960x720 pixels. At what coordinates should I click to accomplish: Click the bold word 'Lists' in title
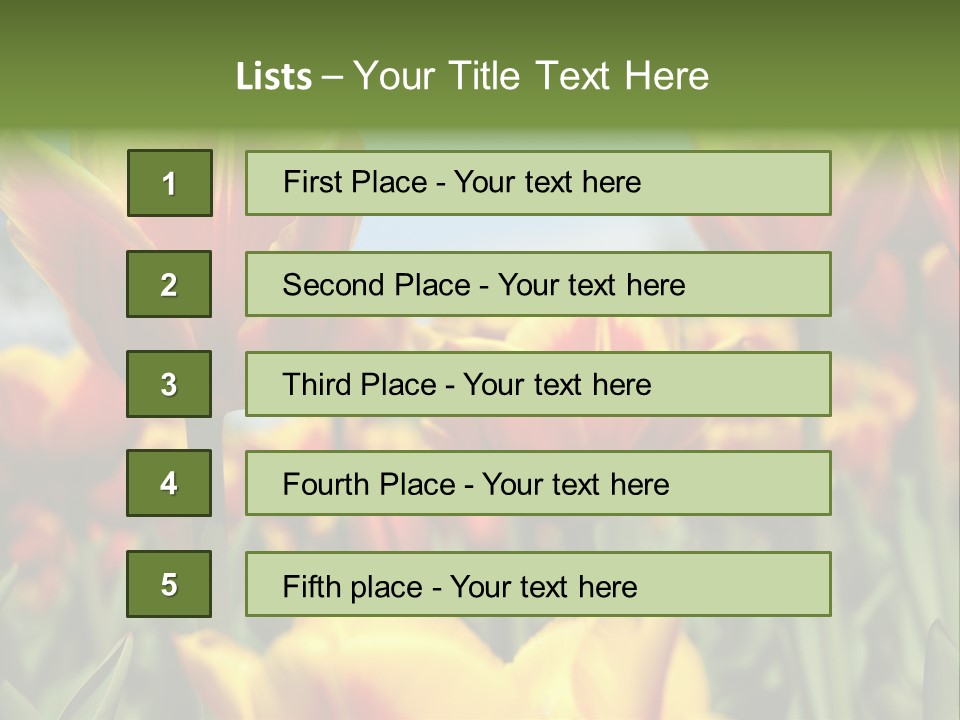click(274, 77)
